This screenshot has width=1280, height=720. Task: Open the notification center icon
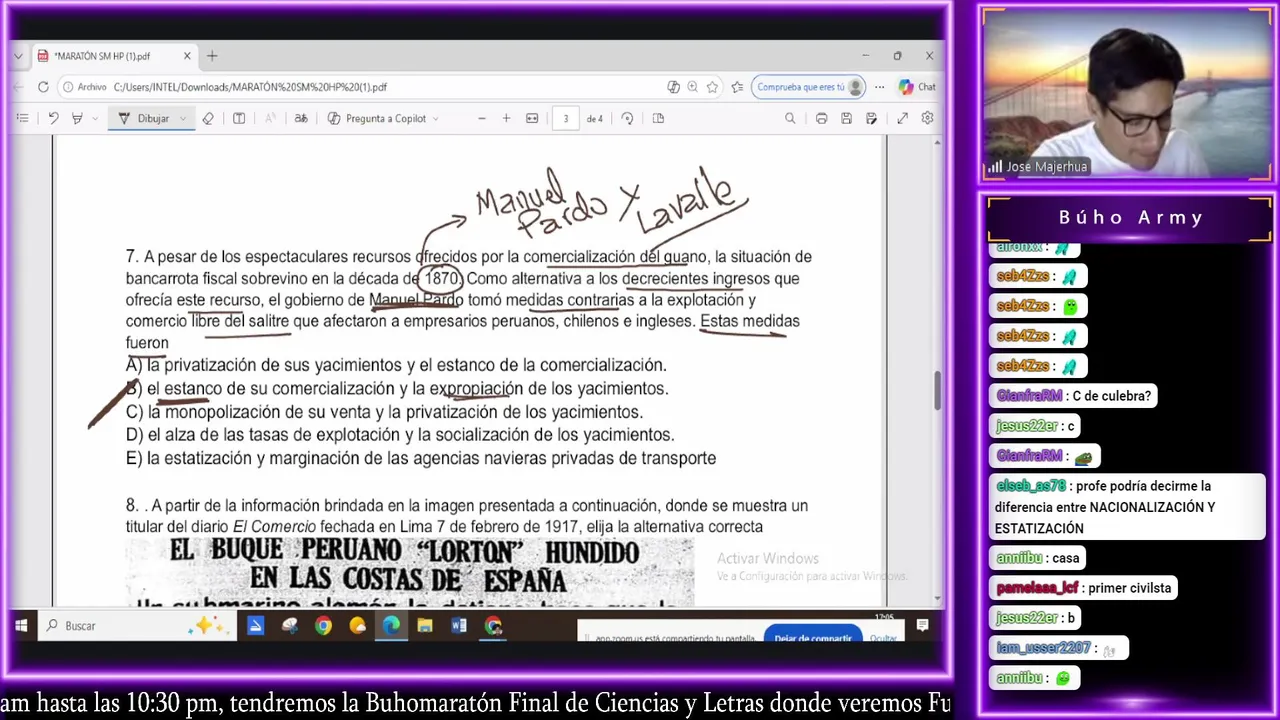pyautogui.click(x=922, y=626)
